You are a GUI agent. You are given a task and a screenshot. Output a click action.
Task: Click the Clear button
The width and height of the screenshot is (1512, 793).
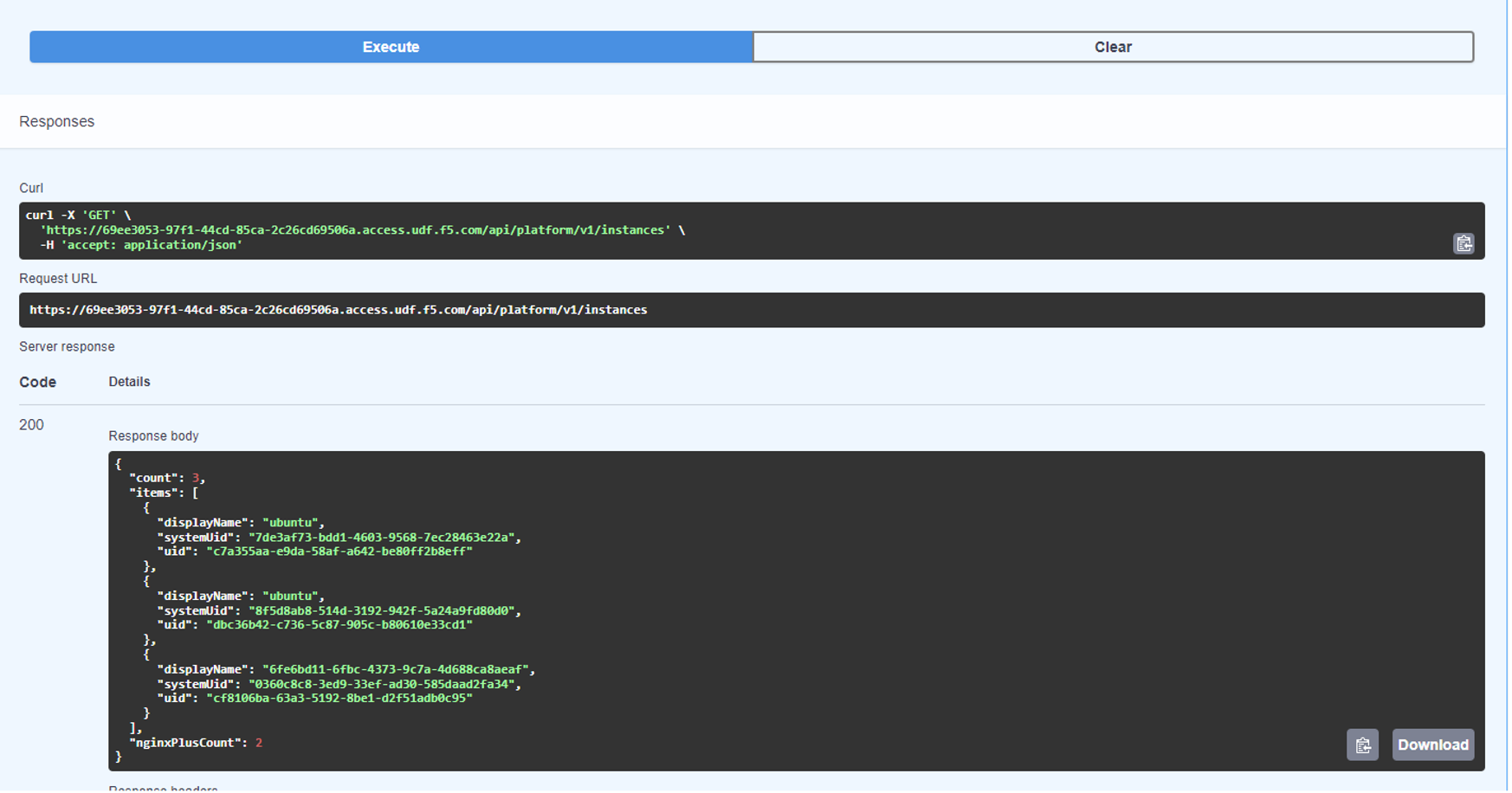coord(1113,47)
